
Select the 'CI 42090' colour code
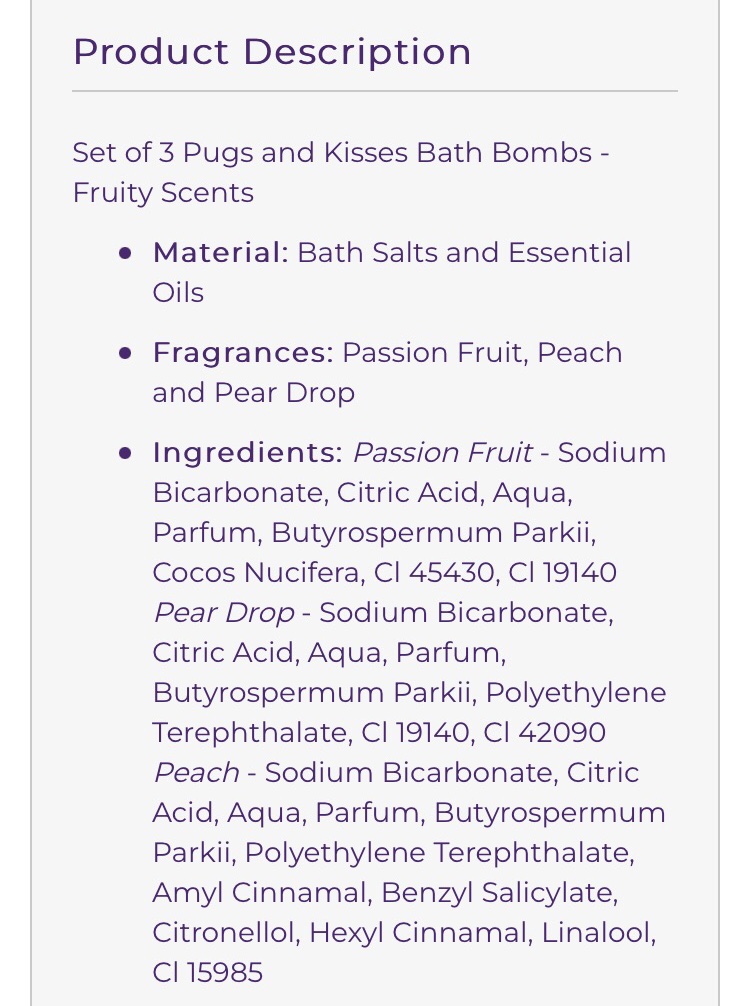tap(544, 733)
